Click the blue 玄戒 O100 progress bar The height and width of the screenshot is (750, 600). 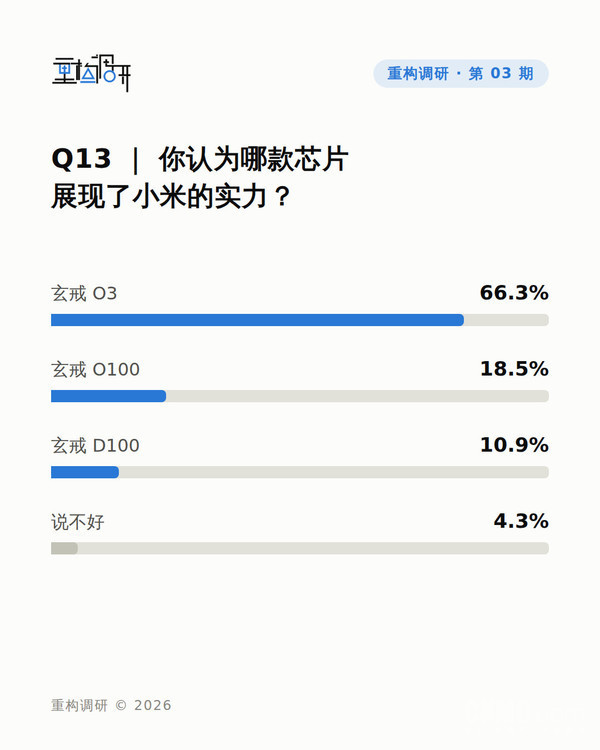109,396
